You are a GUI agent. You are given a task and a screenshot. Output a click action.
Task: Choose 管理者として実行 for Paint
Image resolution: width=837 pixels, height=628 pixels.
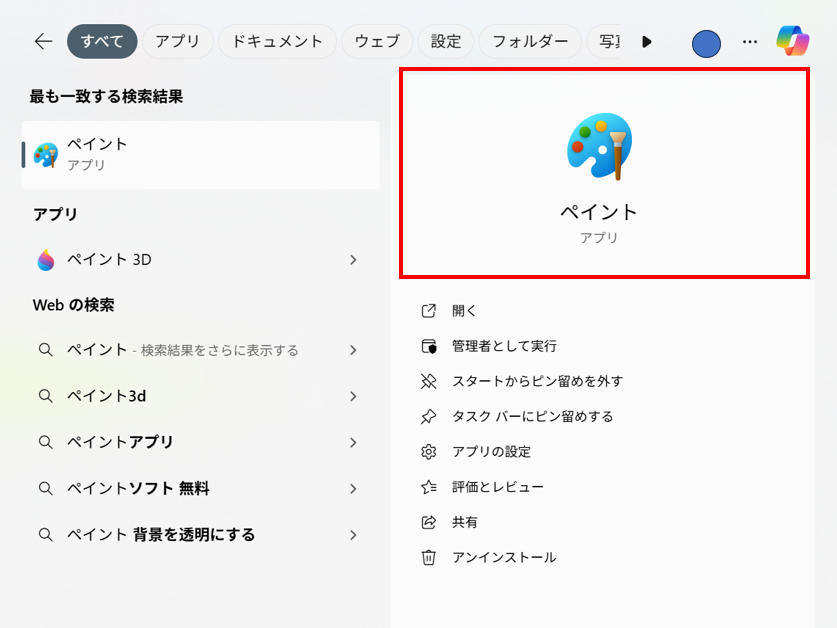click(504, 346)
